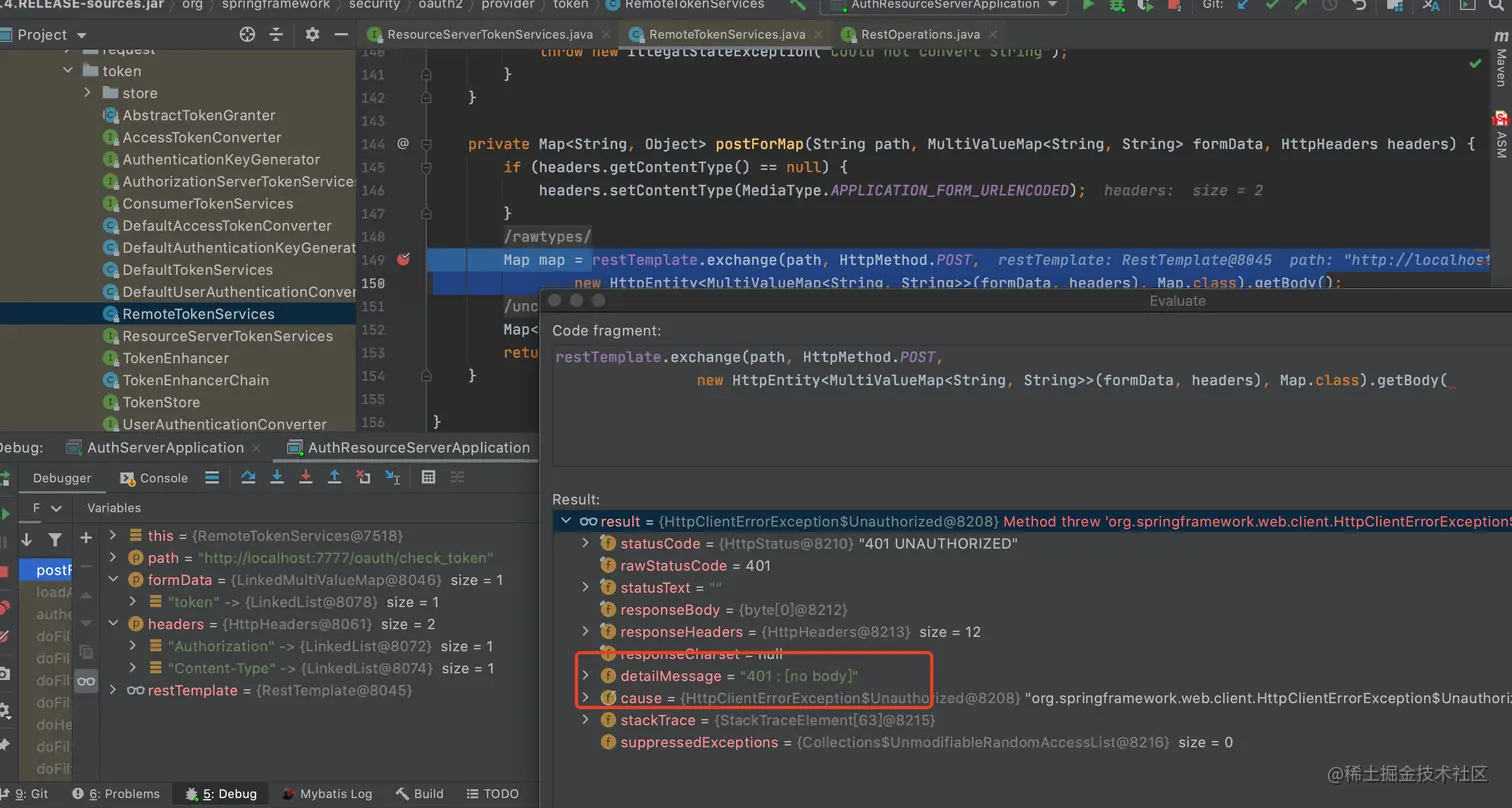Expand the "this" variable node
1512x808 pixels.
pyautogui.click(x=113, y=536)
